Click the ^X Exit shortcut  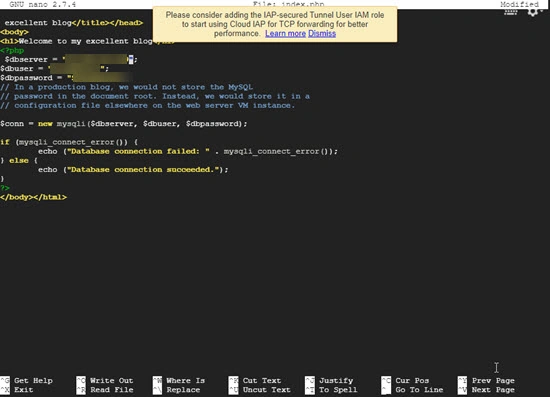[x=17, y=390]
